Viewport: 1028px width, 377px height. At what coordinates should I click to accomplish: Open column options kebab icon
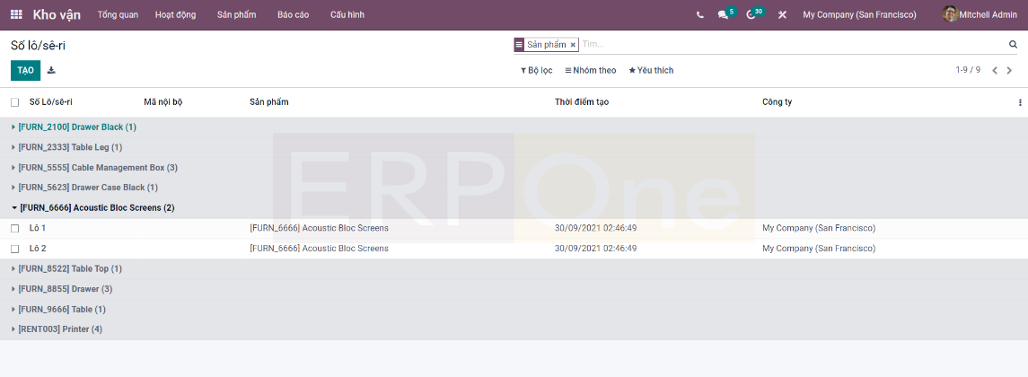pos(1019,102)
